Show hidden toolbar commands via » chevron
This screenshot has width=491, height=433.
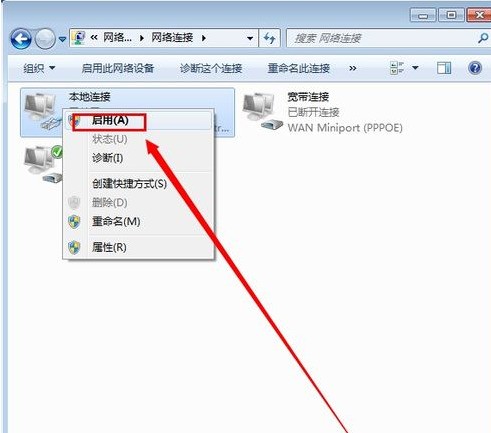click(353, 69)
